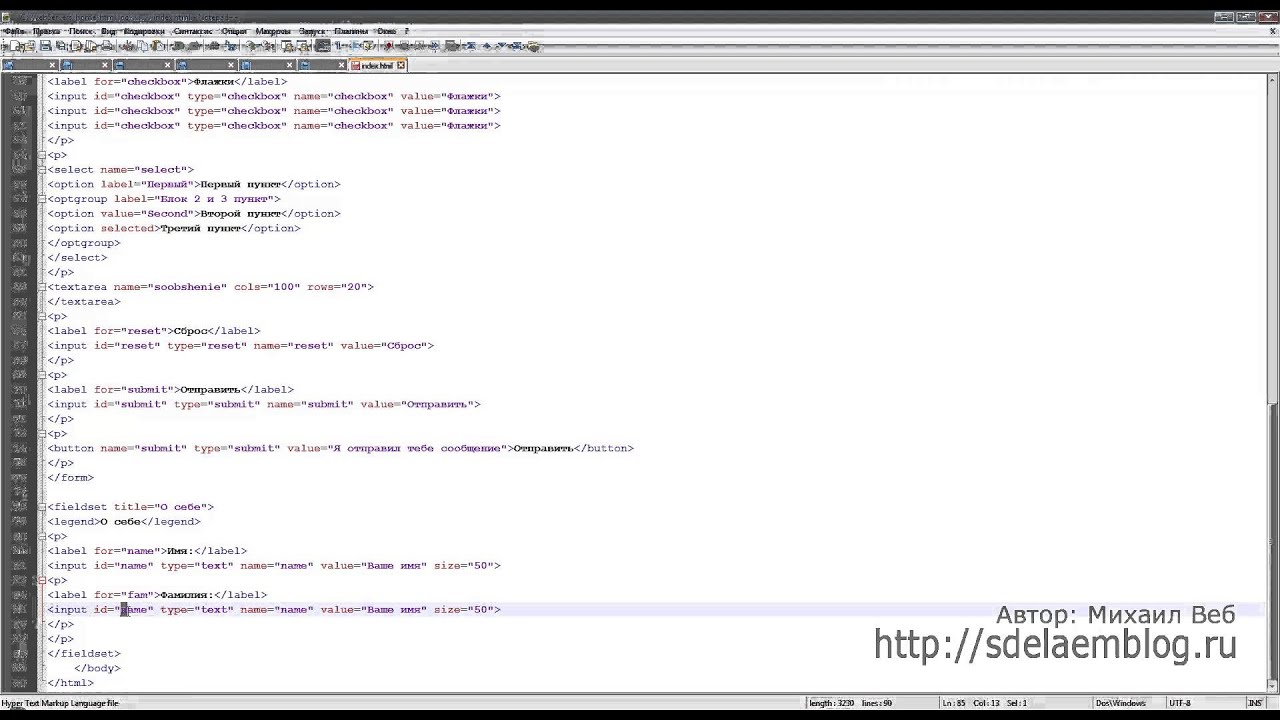Click the label for="checkbox" Флажки line

coord(167,82)
